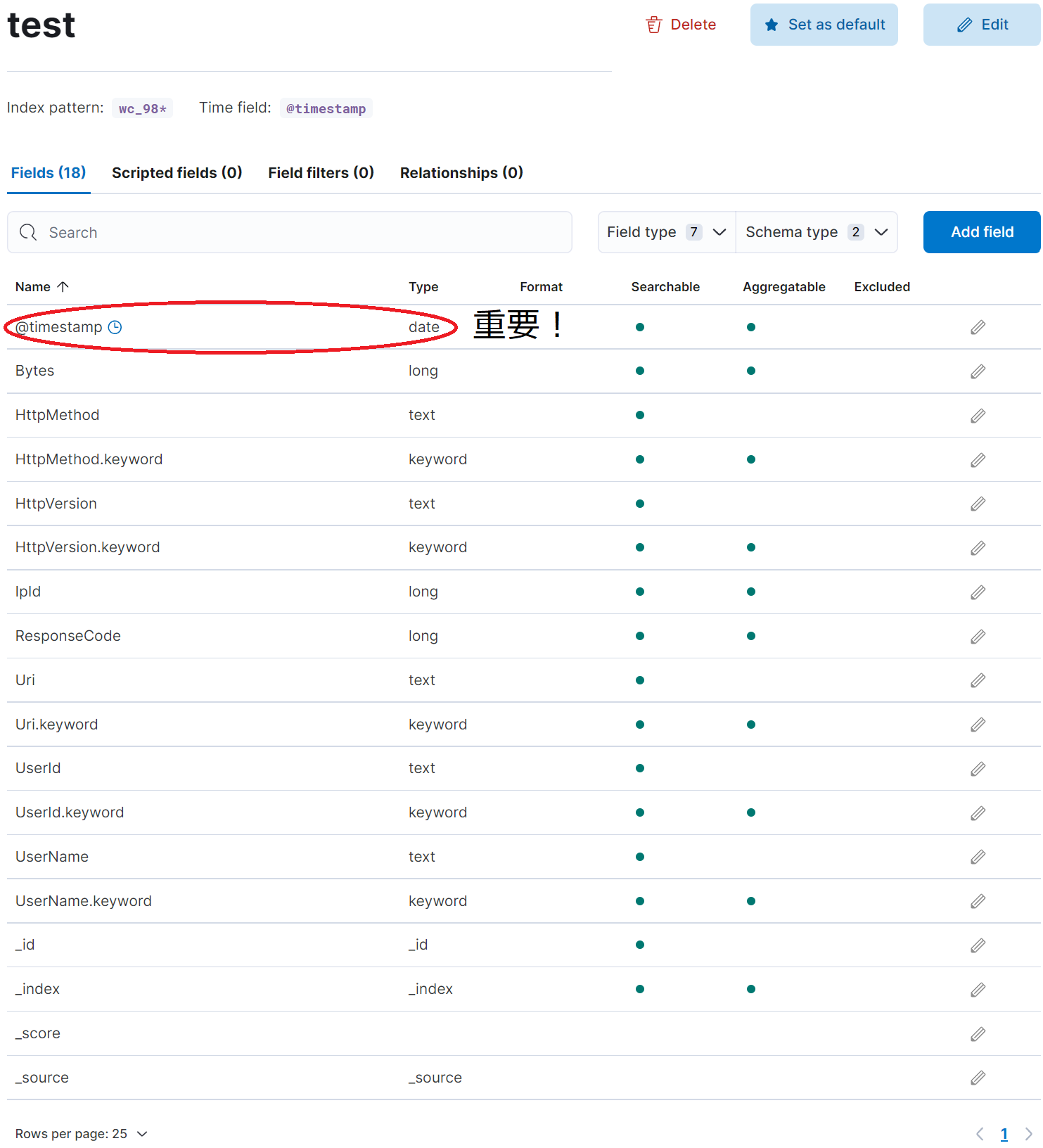Image resolution: width=1043 pixels, height=1148 pixels.
Task: Set this index pattern as default
Action: pyautogui.click(x=824, y=25)
